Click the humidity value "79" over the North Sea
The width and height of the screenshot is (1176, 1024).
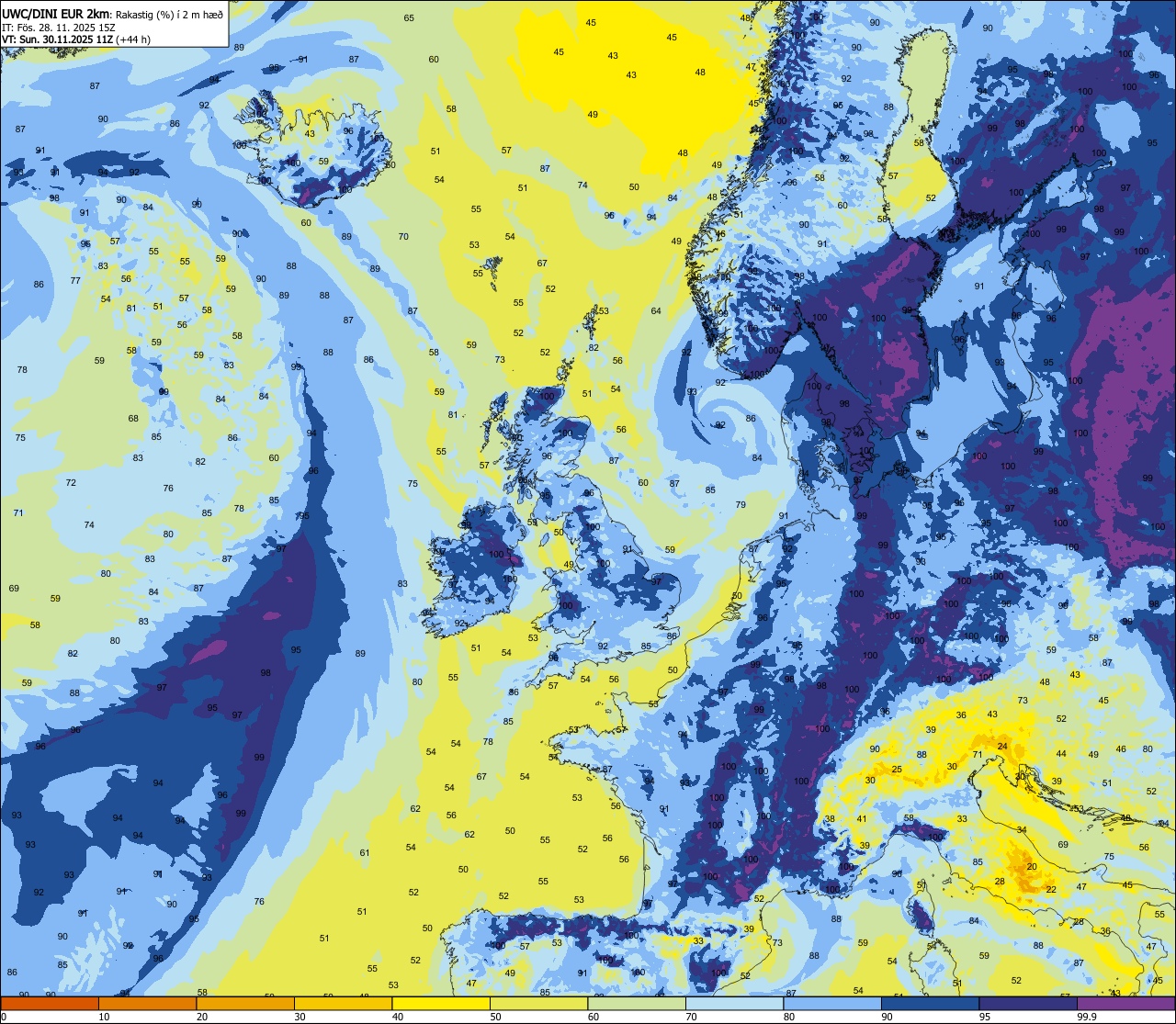point(741,505)
